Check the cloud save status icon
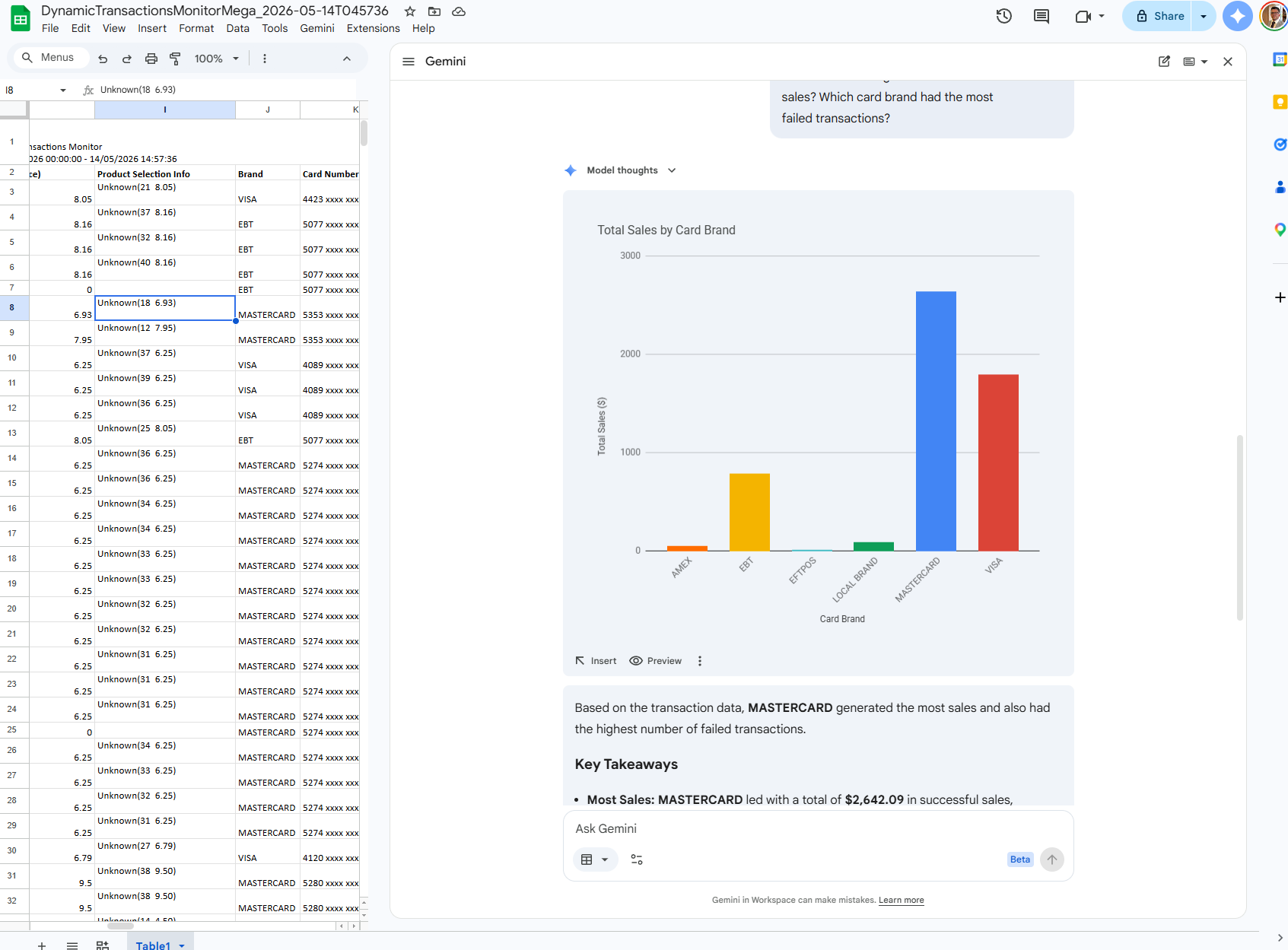The width and height of the screenshot is (1288, 950). (x=459, y=11)
